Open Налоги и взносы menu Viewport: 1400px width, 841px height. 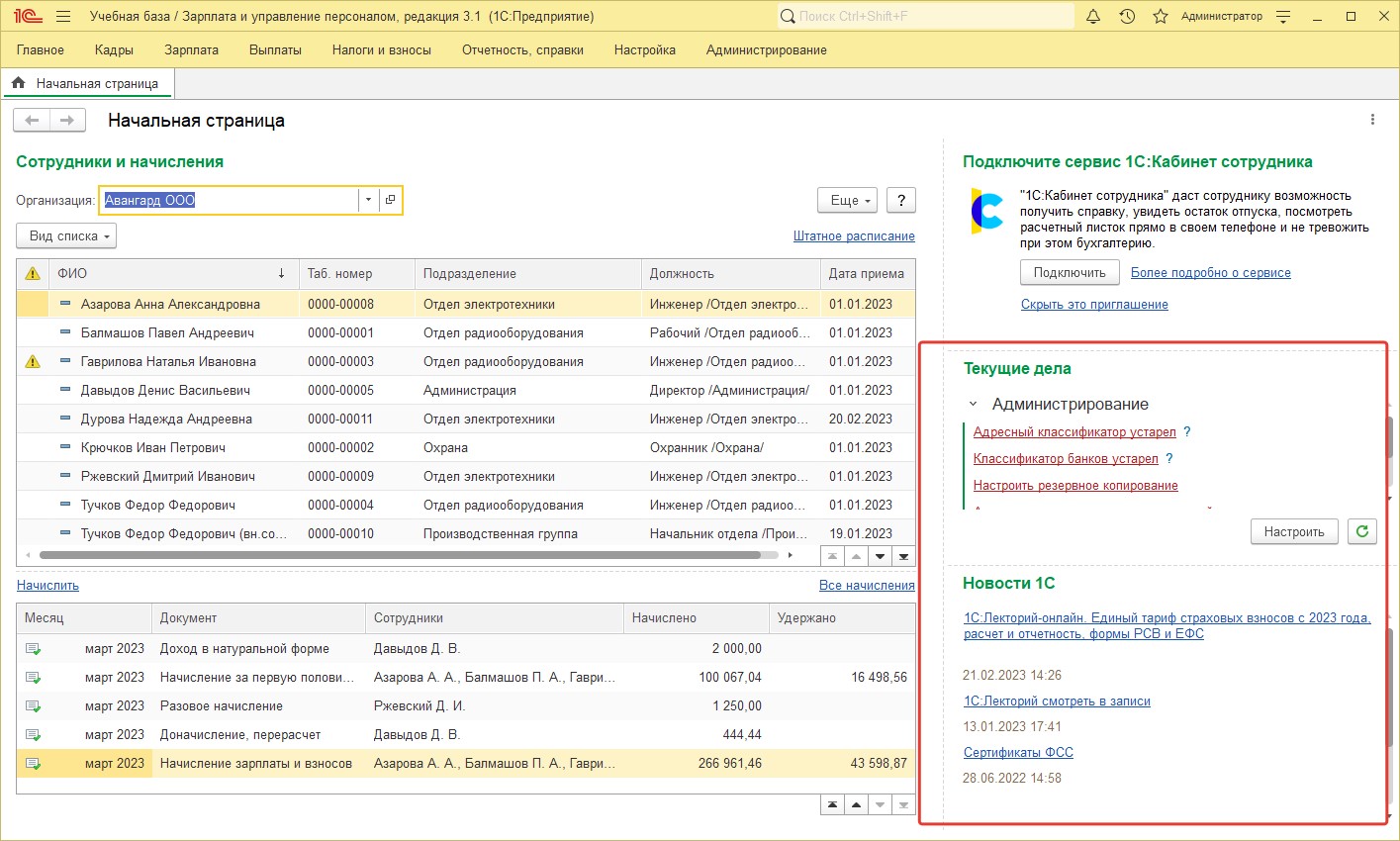coord(382,49)
